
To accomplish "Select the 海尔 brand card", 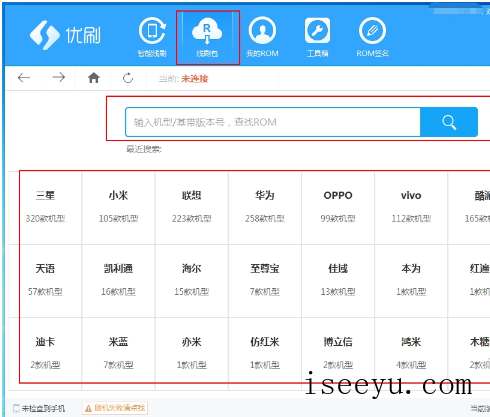I will (192, 281).
